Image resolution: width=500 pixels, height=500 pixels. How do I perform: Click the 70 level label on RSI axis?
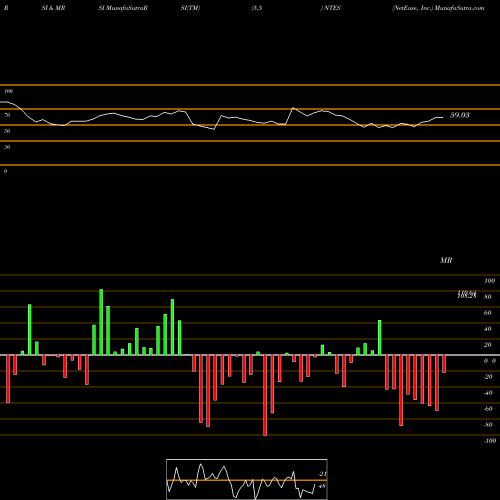[7, 115]
